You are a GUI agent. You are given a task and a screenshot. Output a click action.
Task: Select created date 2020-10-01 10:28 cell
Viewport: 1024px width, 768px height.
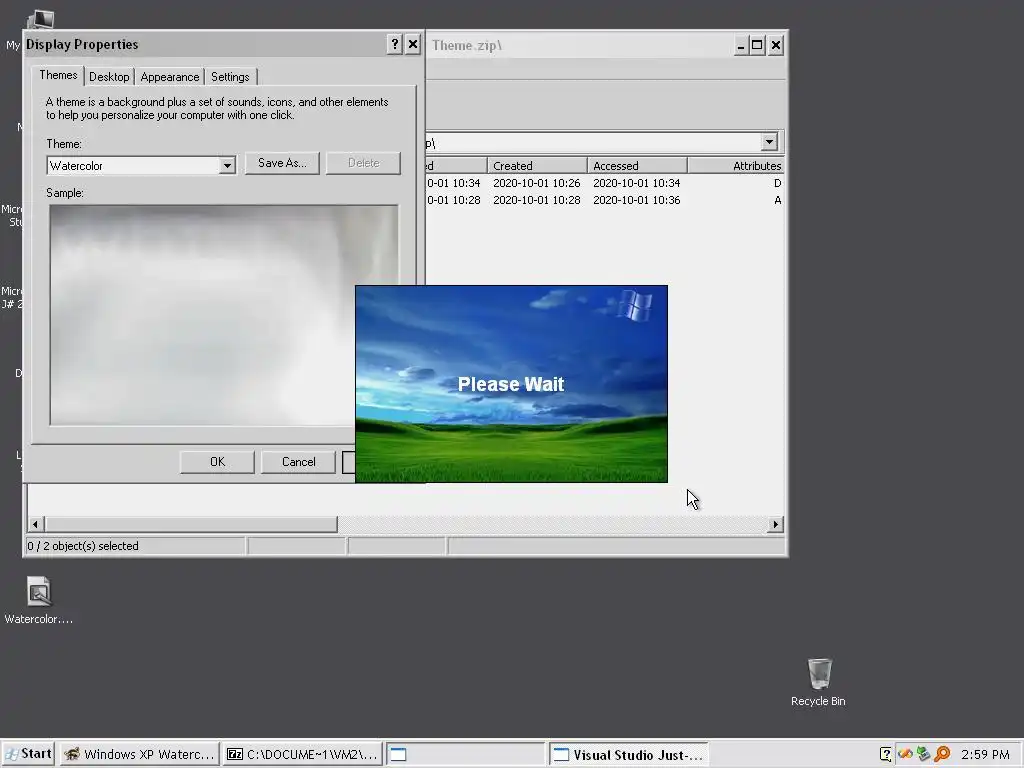pyautogui.click(x=536, y=200)
